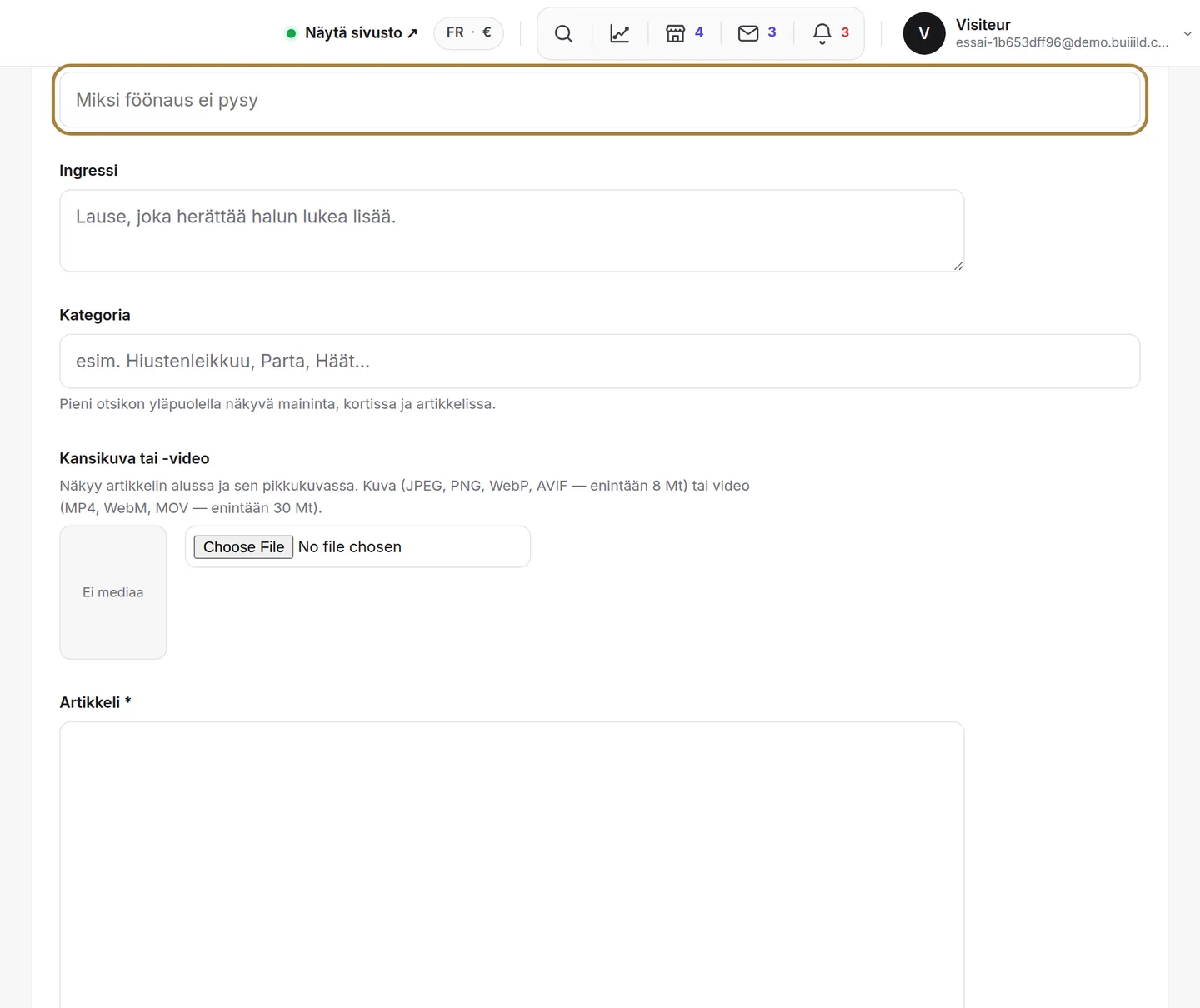
Task: Click the No file chosen text
Action: point(350,546)
